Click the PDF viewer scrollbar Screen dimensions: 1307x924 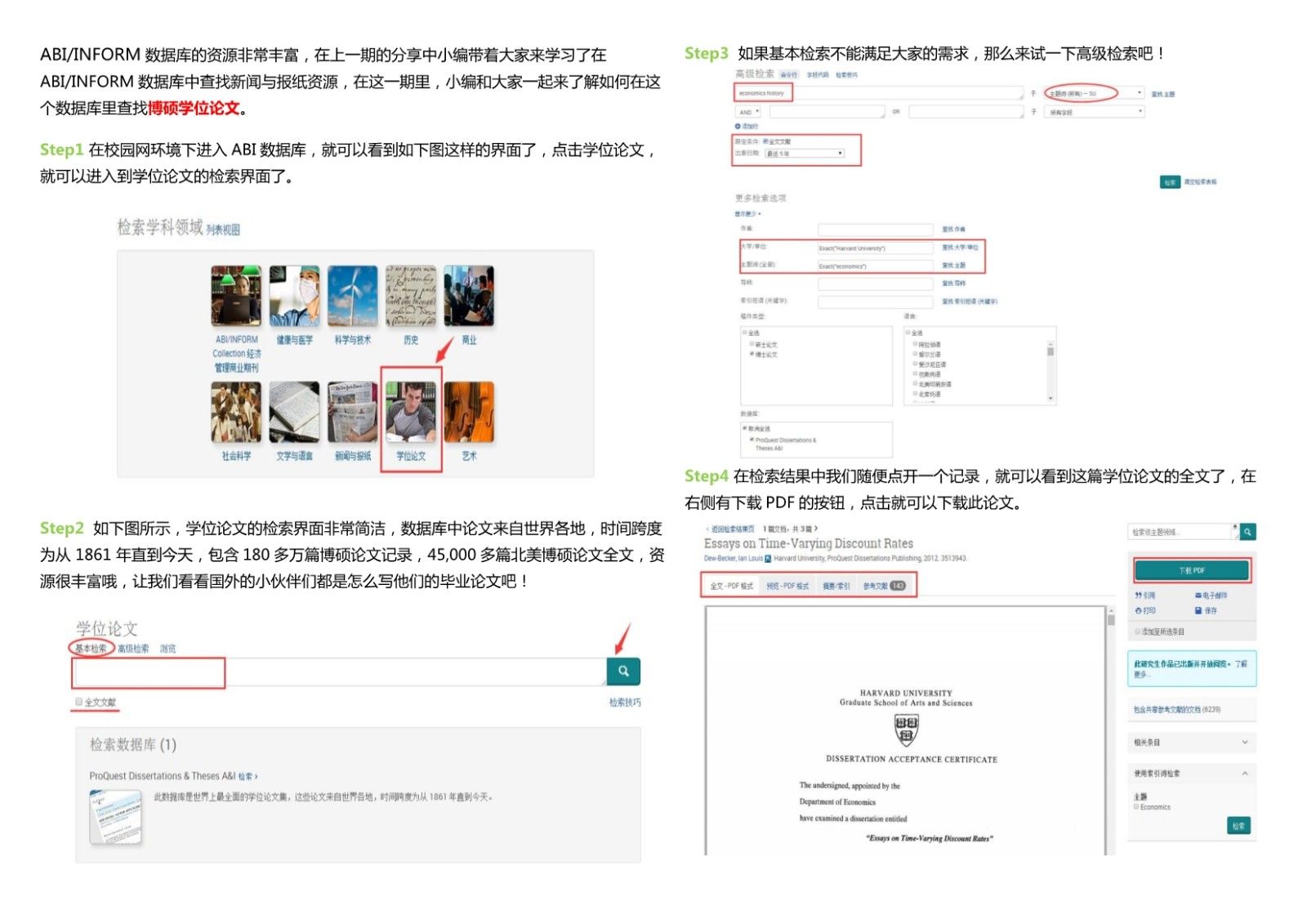pos(1110,730)
